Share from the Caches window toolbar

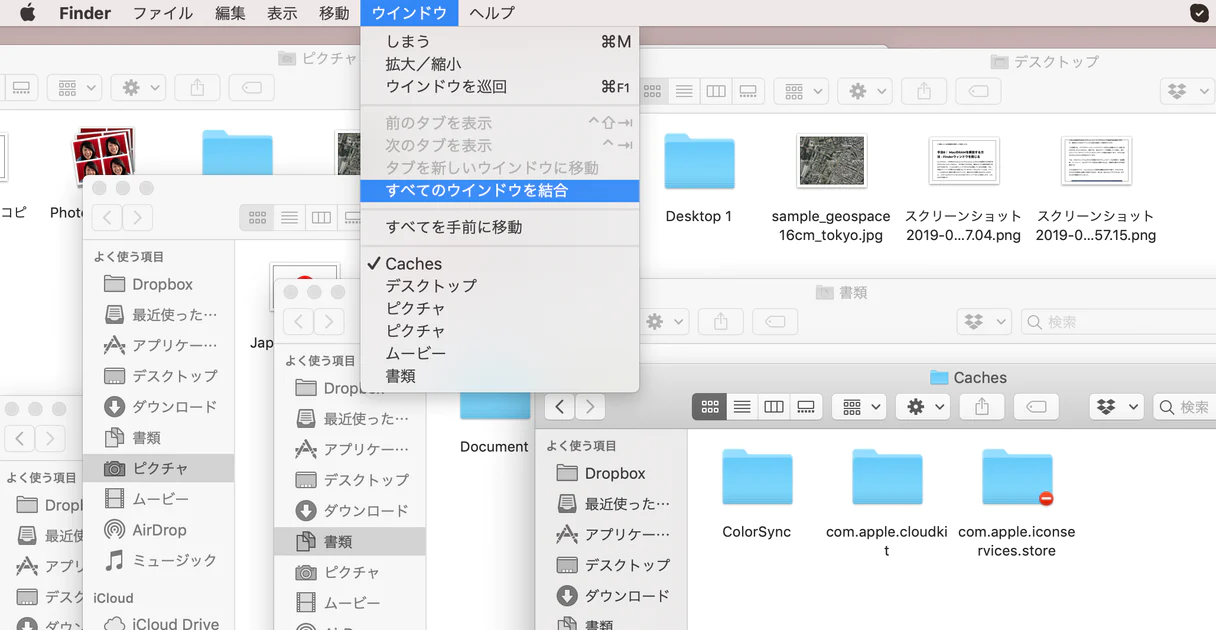982,407
